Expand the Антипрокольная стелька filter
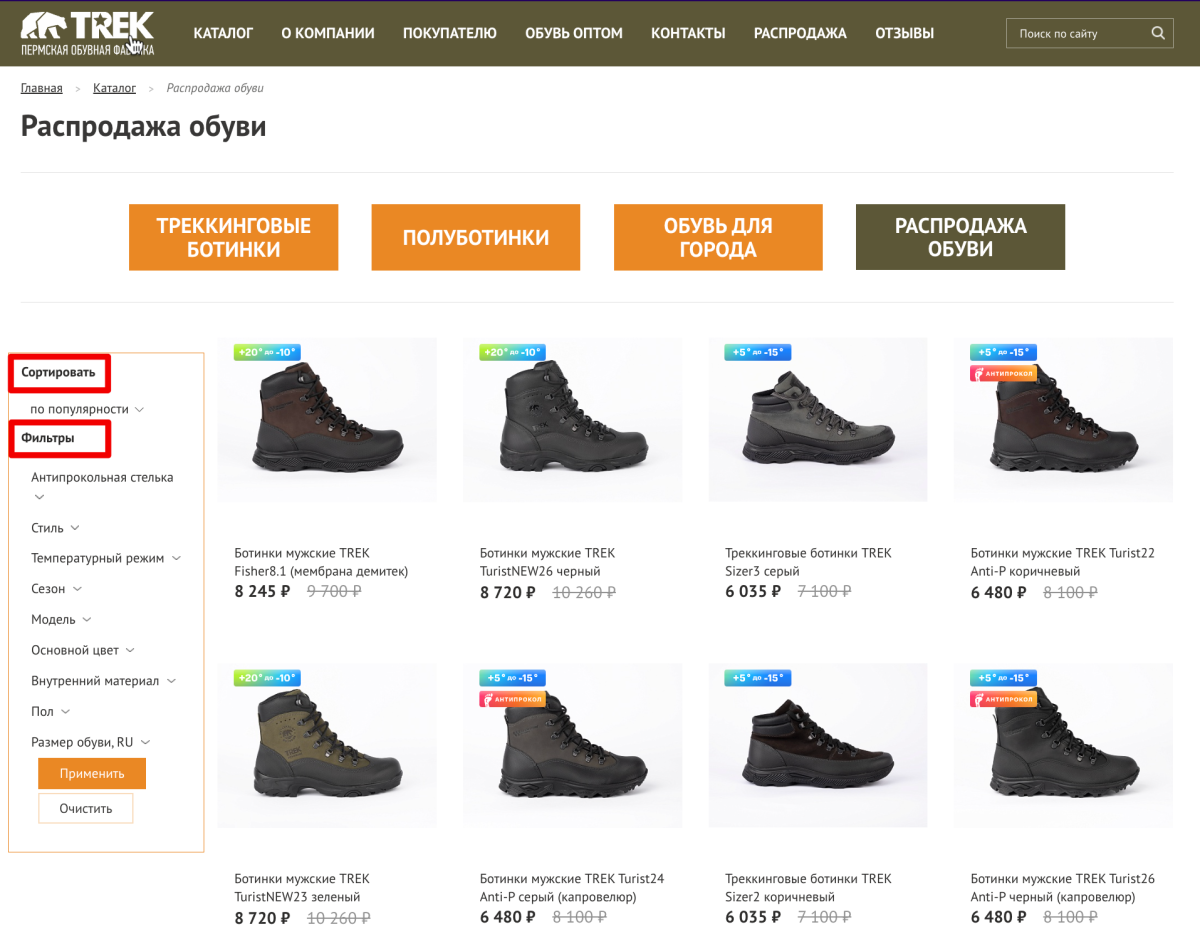The height and width of the screenshot is (942, 1200). click(102, 486)
